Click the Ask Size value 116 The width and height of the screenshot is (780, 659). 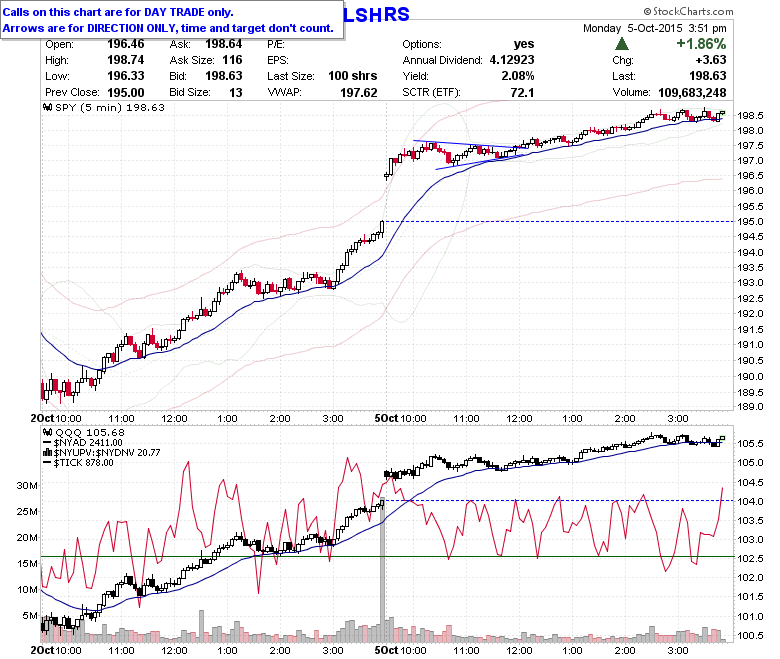[232, 60]
